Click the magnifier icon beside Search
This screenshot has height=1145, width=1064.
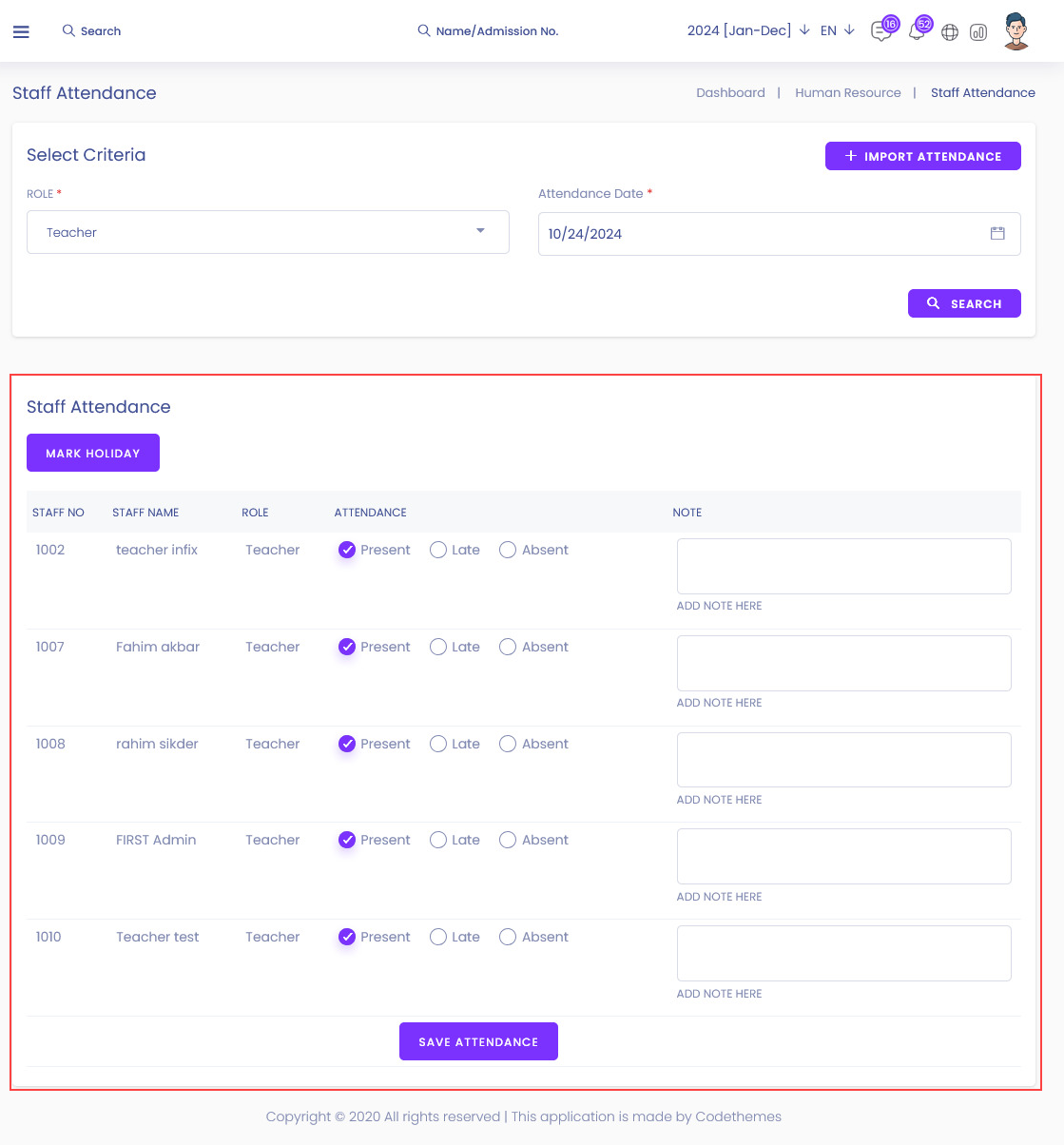[x=68, y=30]
